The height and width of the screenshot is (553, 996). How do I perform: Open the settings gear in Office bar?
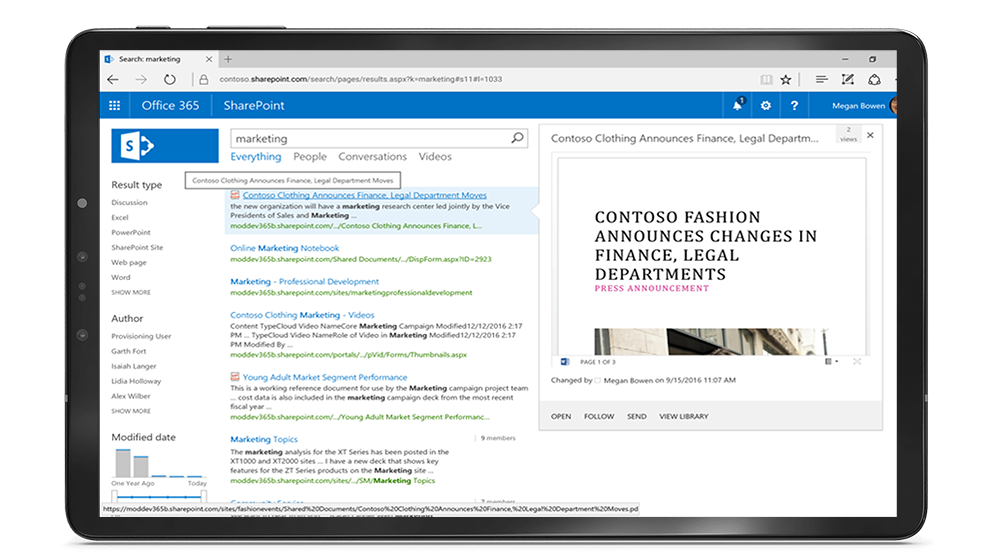click(765, 105)
